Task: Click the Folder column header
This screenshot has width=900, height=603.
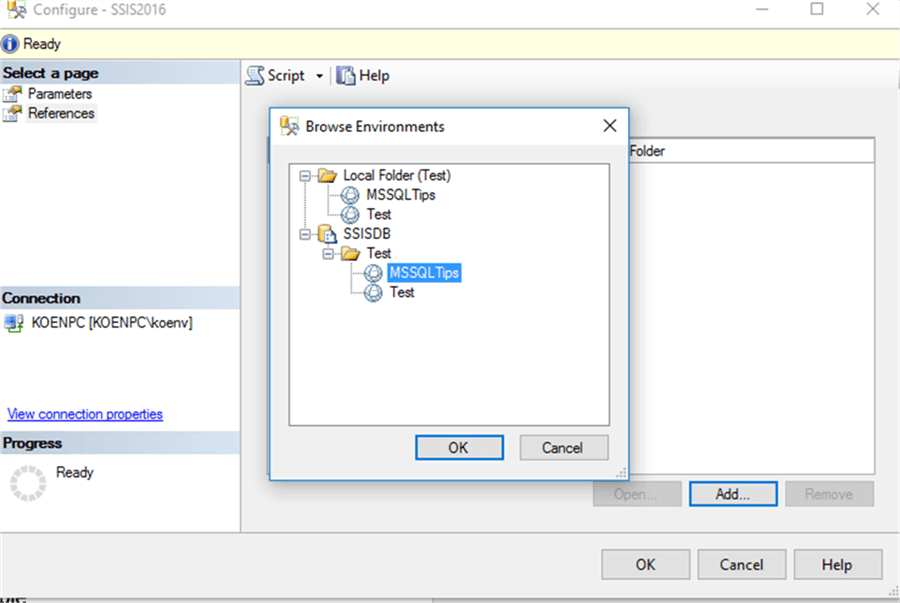Action: tap(751, 151)
